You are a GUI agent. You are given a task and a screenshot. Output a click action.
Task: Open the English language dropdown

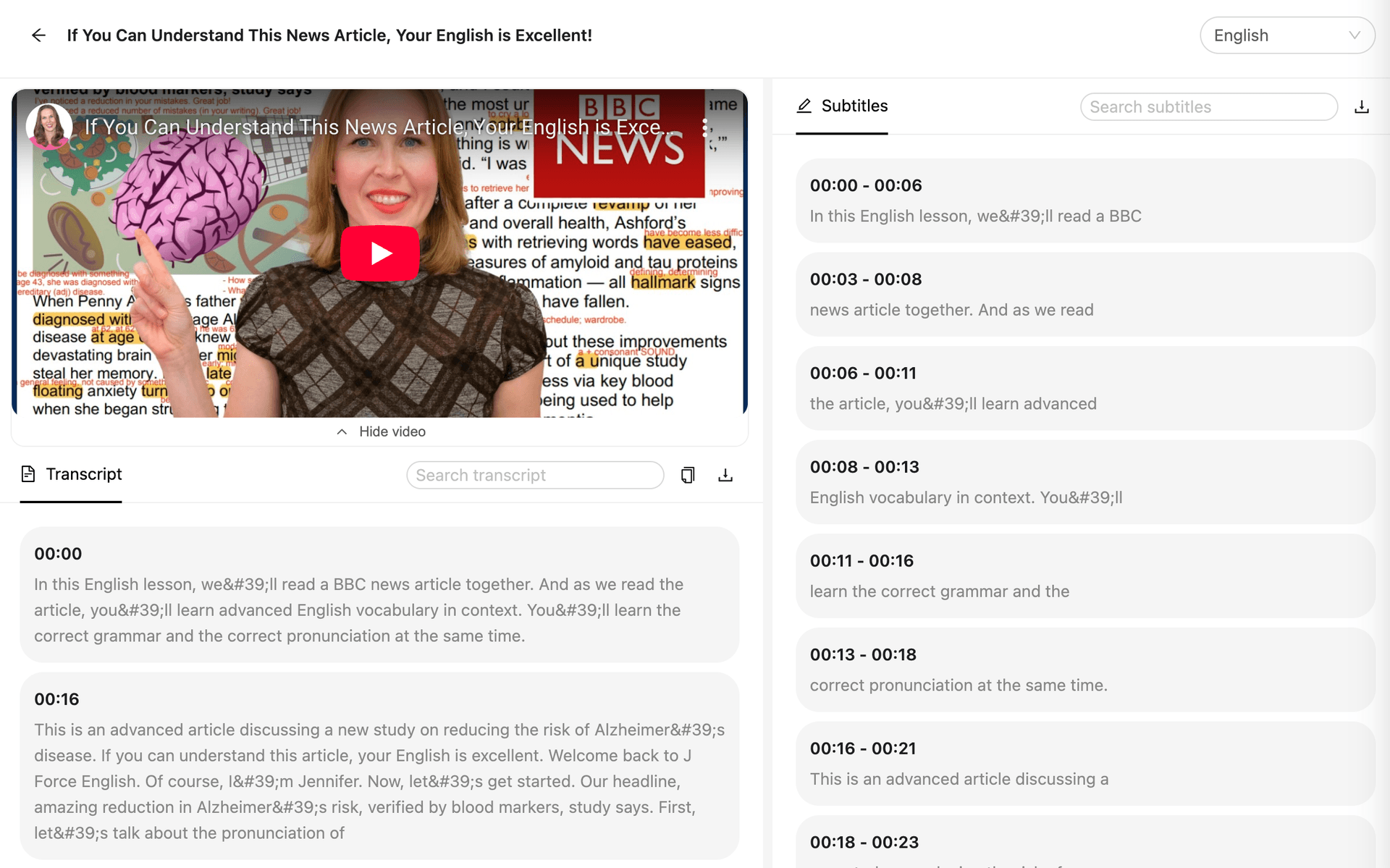(1286, 35)
